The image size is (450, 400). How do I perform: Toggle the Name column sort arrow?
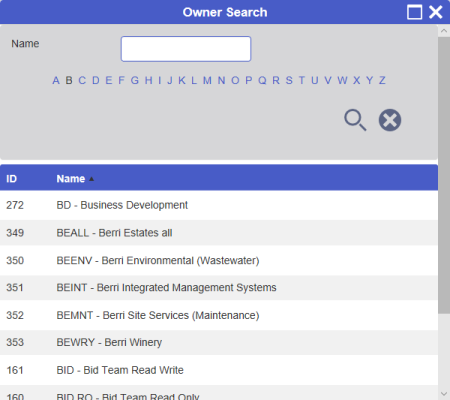pos(91,179)
